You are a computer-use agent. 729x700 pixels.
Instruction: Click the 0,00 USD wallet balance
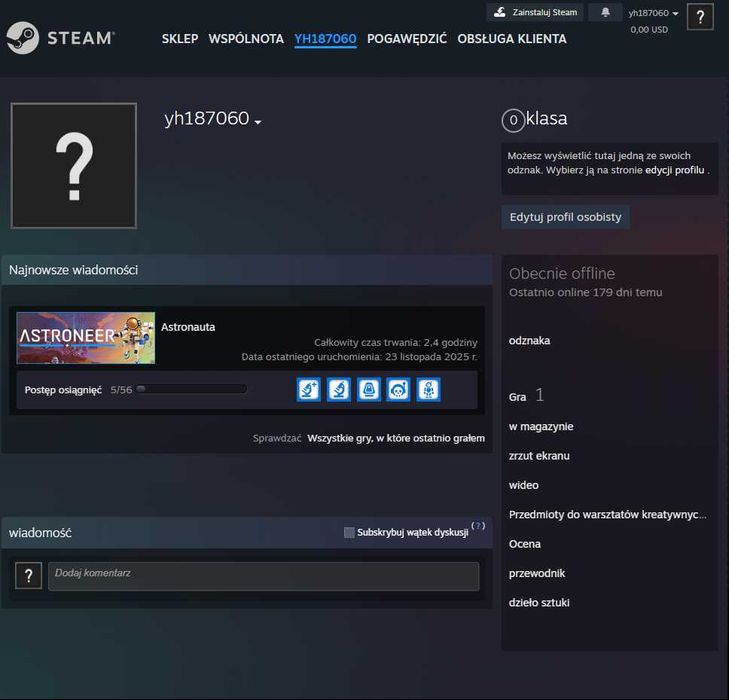649,30
